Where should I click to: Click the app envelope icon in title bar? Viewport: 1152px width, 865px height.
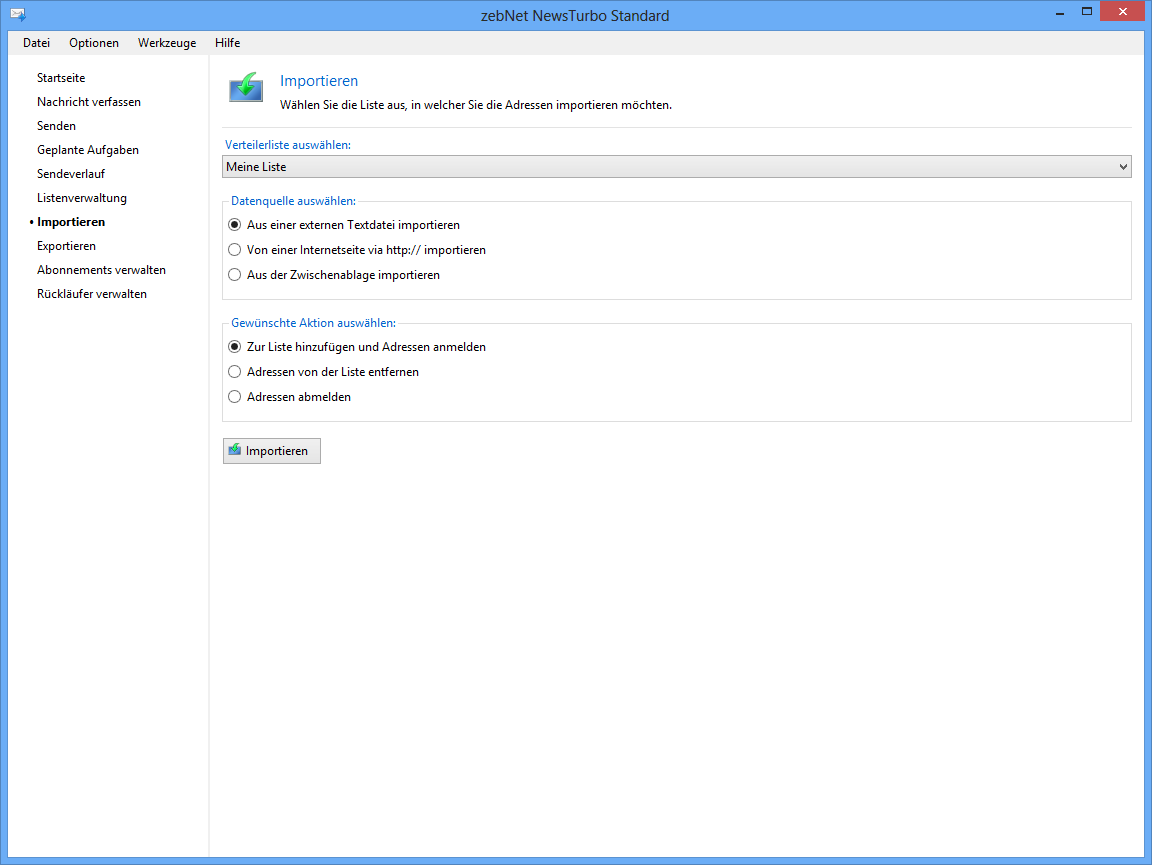pyautogui.click(x=18, y=15)
